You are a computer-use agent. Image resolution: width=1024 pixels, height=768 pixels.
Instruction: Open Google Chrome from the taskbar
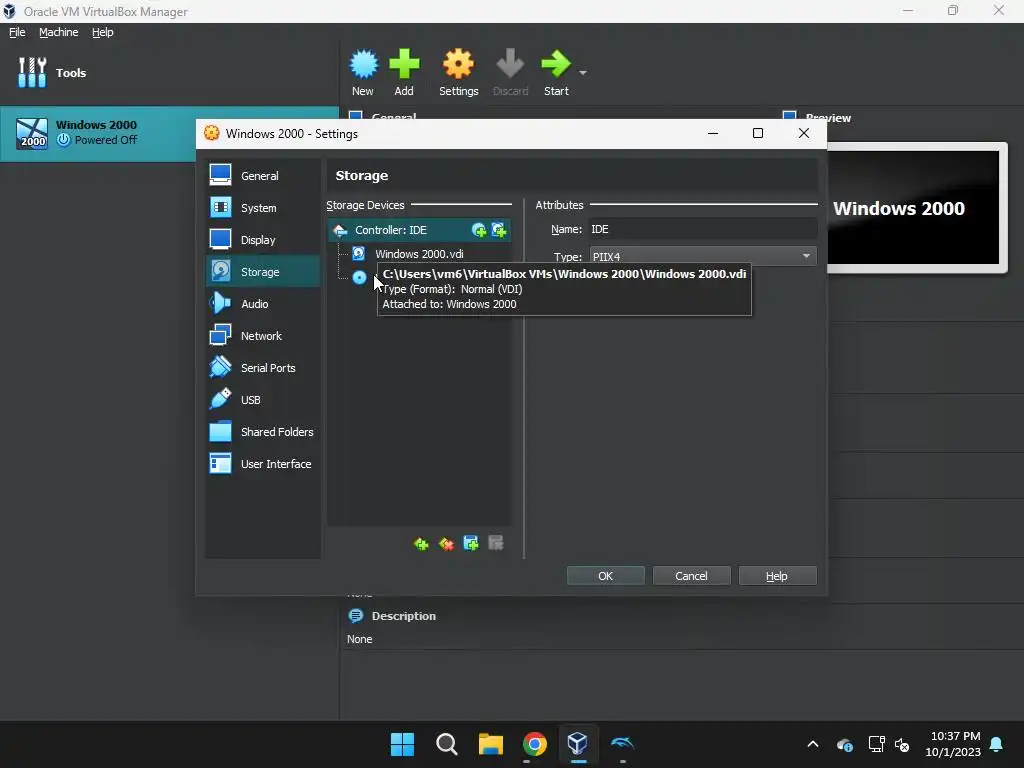[534, 744]
